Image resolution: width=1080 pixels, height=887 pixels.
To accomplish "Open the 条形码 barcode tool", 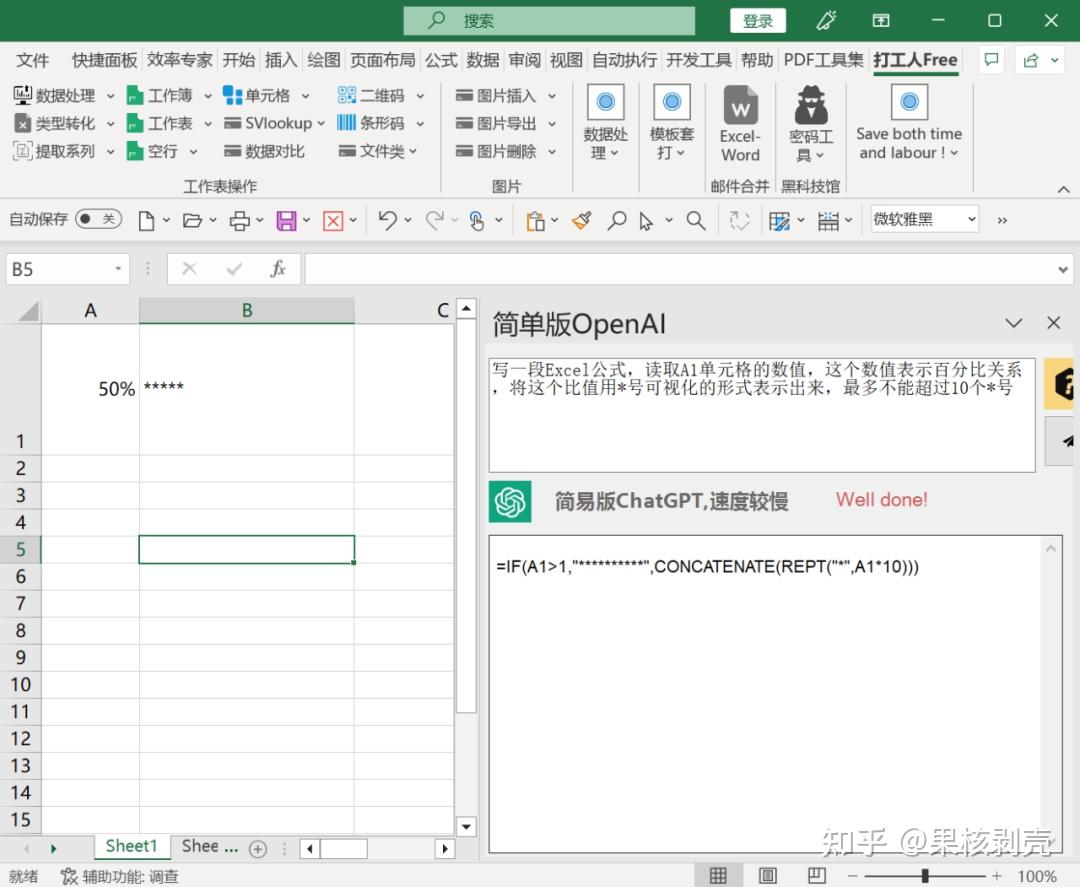I will pos(380,123).
